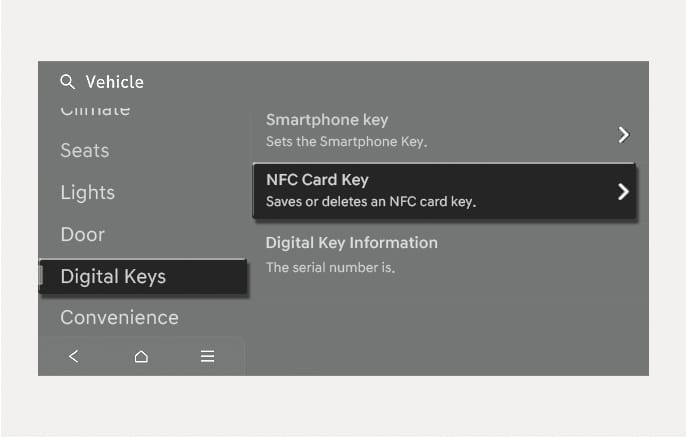Click 'The serial number is.' text
This screenshot has width=686, height=438.
coord(330,267)
